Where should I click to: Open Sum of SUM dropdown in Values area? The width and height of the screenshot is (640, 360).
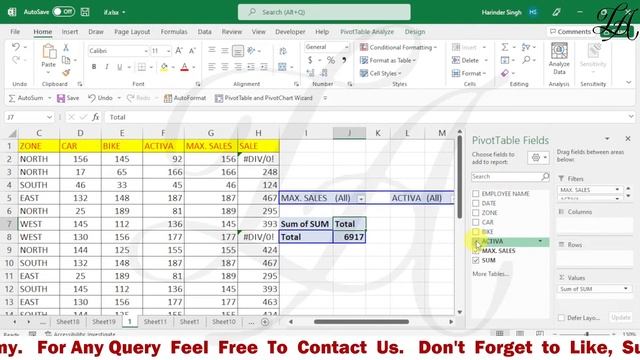pos(625,289)
